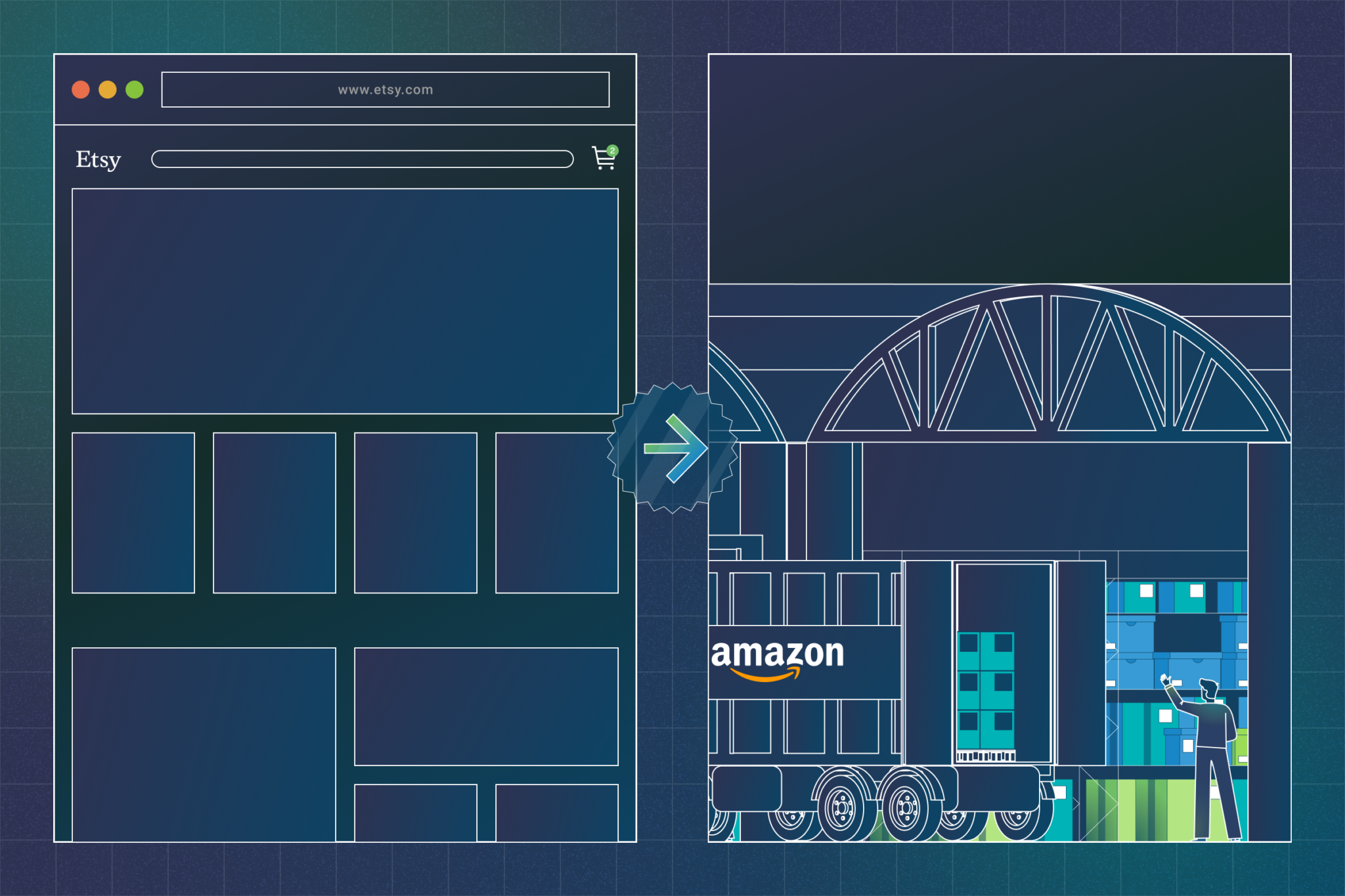Click the www.etsy.com address bar
This screenshot has width=1345, height=896.
click(x=386, y=90)
